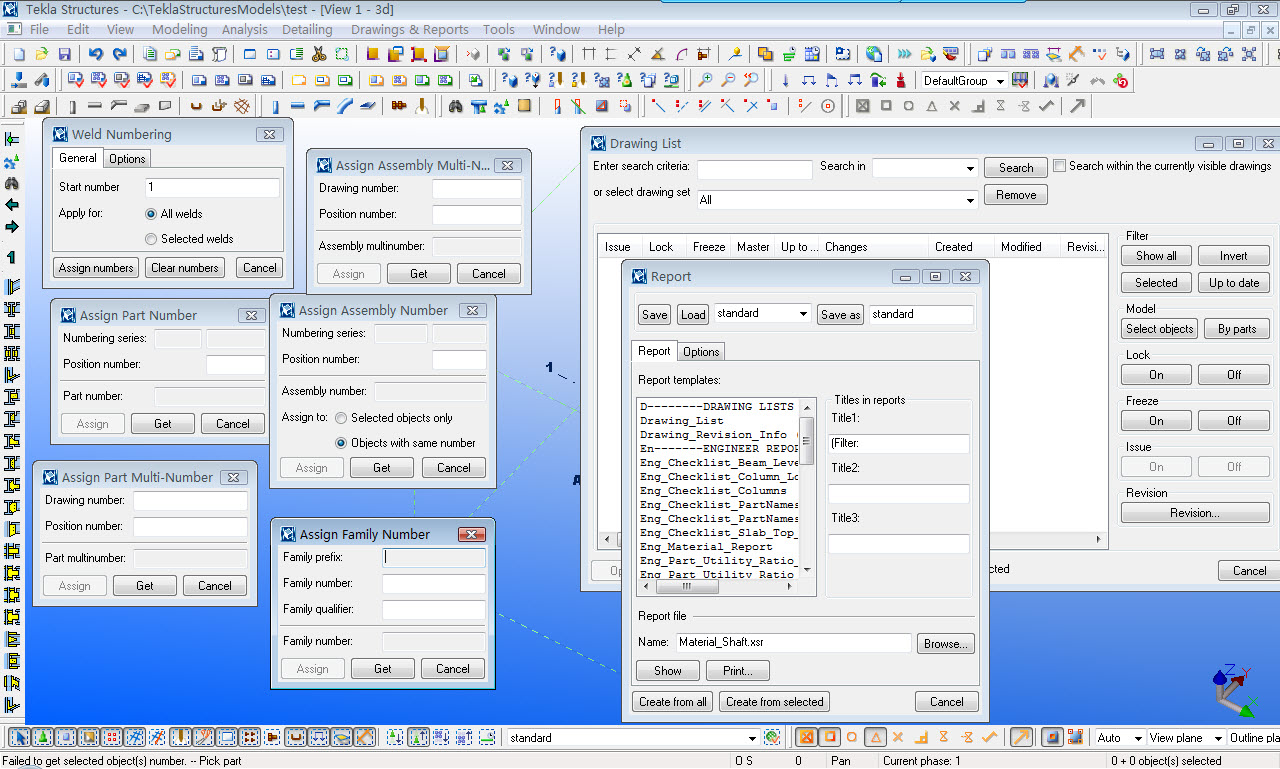Open the Analysis menu
The height and width of the screenshot is (769, 1280).
pos(244,30)
